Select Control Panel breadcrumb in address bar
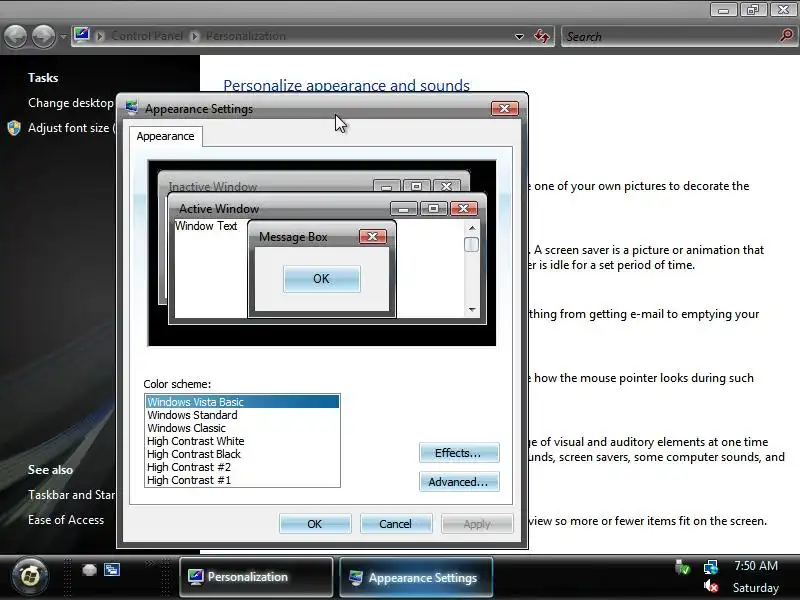The height and width of the screenshot is (600, 800). coord(147,36)
